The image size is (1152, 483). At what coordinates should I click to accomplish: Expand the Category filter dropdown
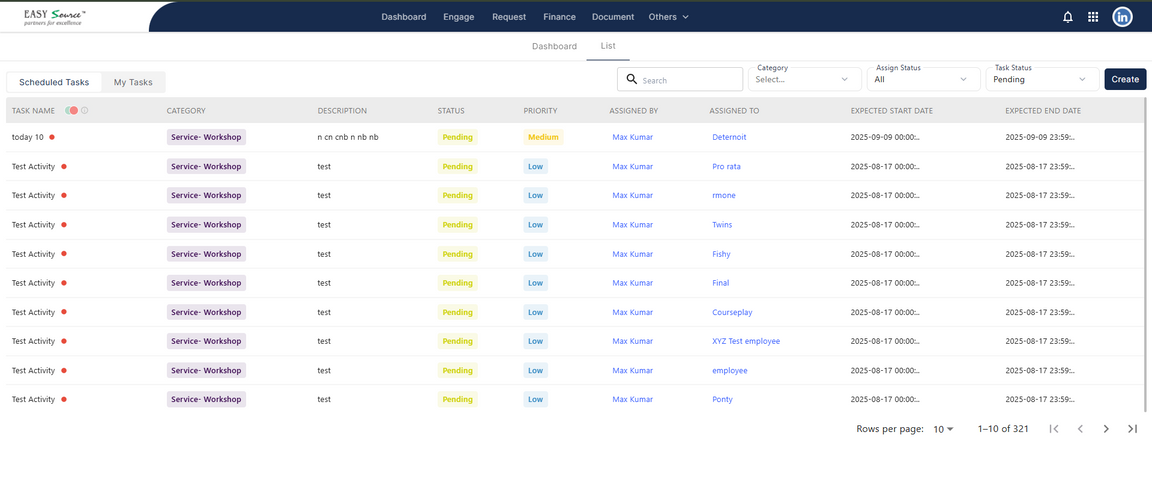804,80
